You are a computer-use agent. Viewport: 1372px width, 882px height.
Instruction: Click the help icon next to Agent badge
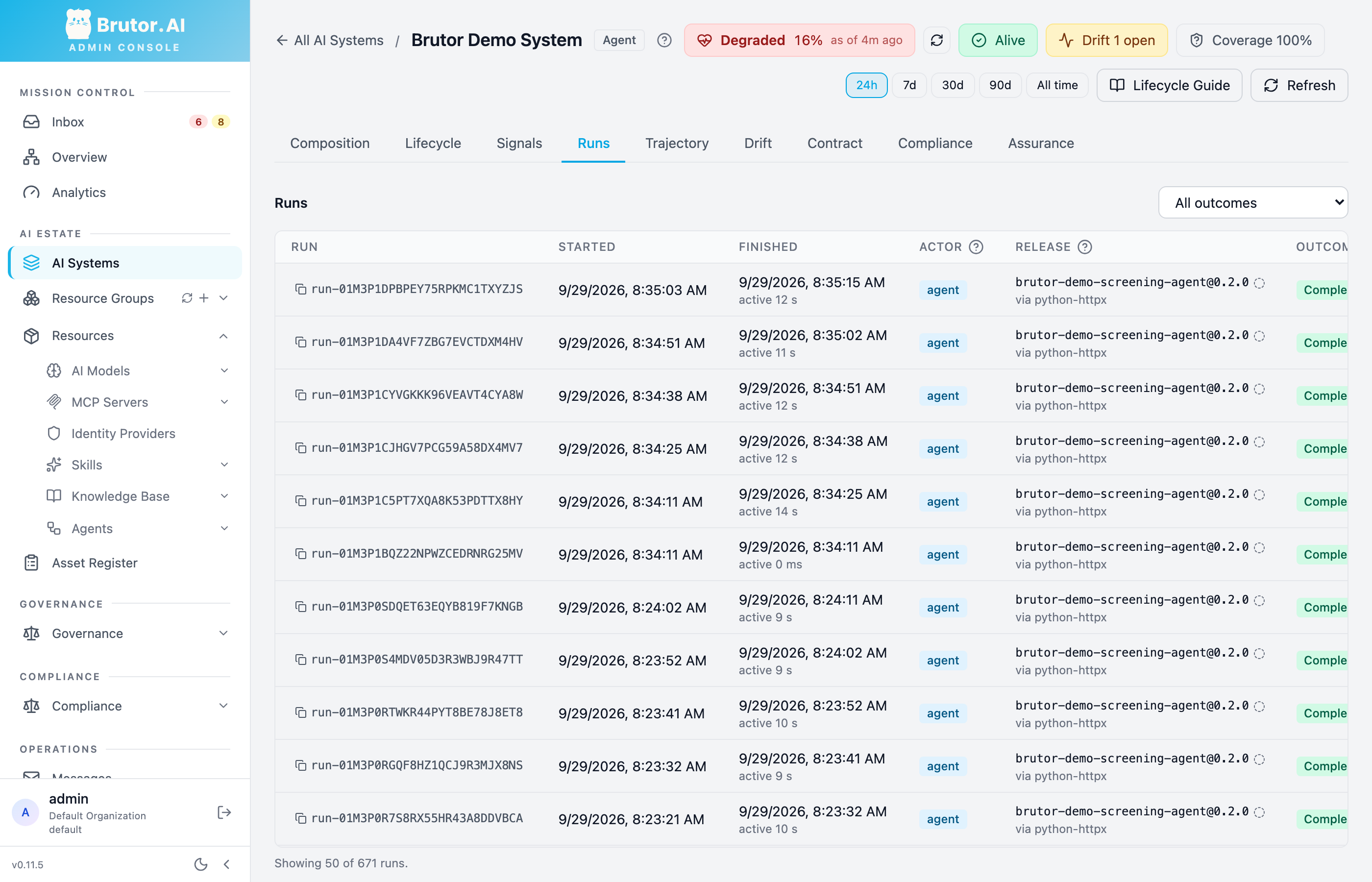click(664, 40)
